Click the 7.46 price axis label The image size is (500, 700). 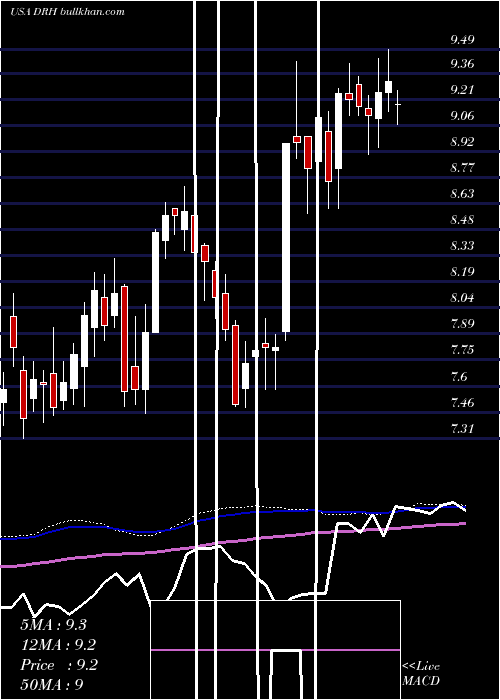point(462,403)
